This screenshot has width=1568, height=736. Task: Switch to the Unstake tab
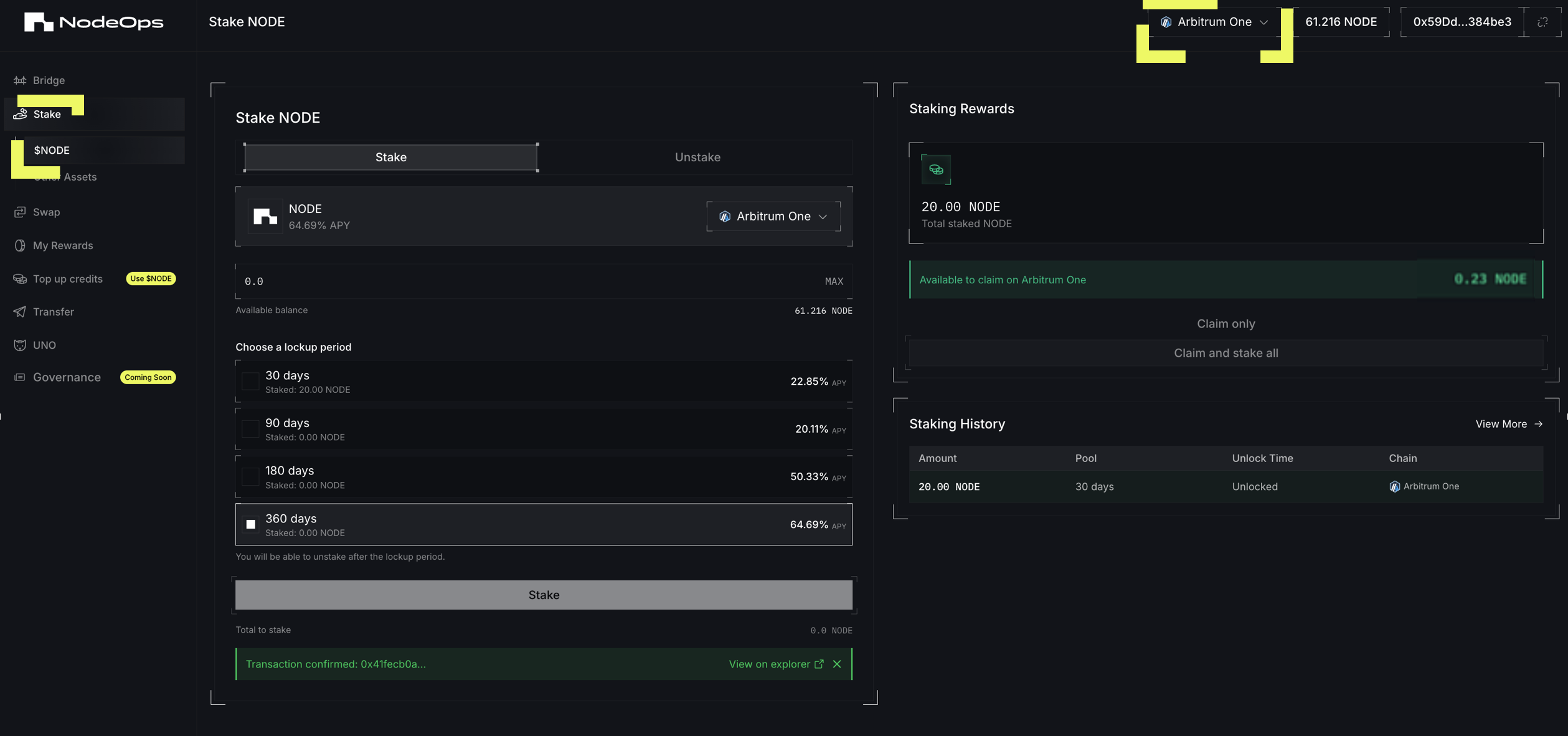coord(697,157)
